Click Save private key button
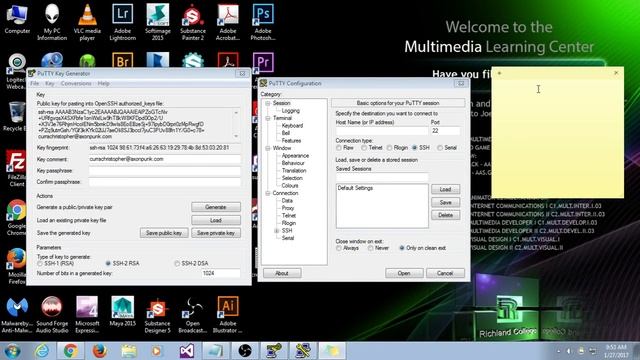 pyautogui.click(x=216, y=233)
